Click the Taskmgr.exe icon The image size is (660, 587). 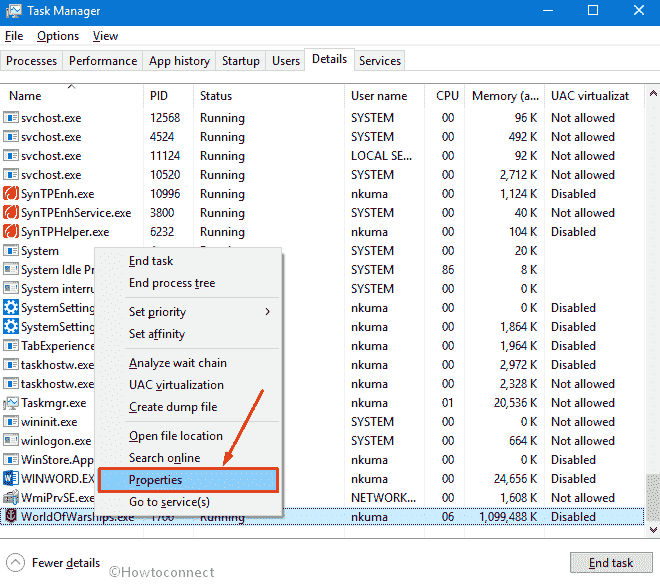point(11,403)
